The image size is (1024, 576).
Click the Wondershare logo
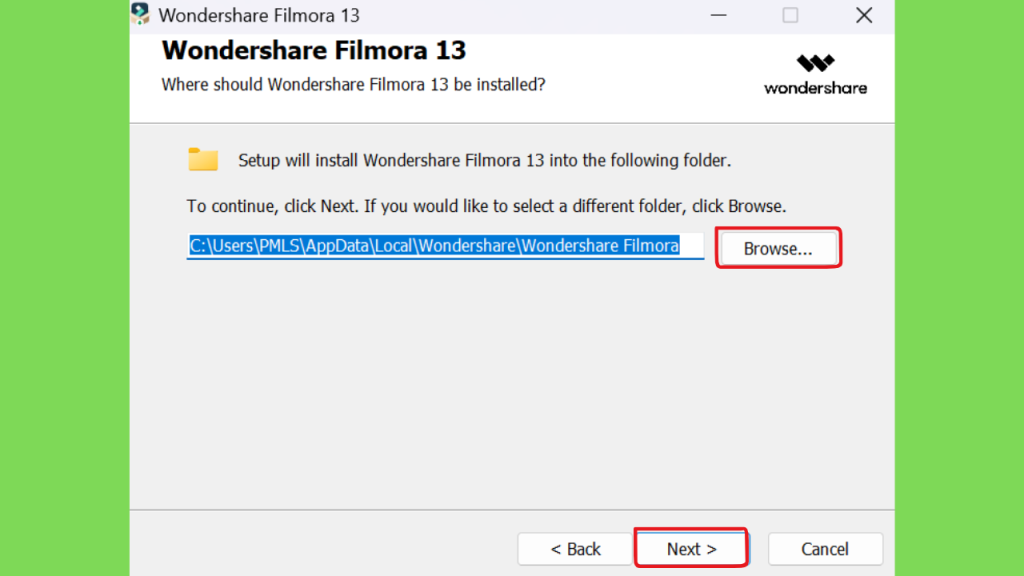(x=815, y=75)
